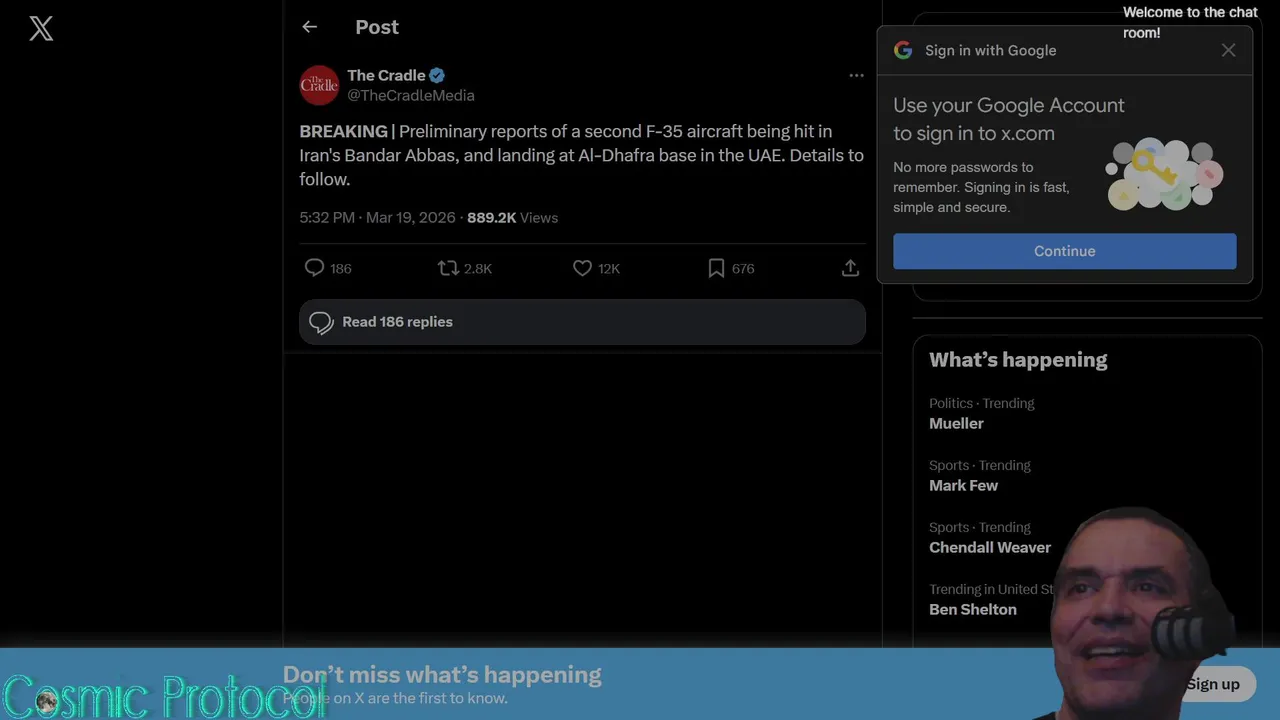This screenshot has width=1280, height=720.
Task: Like the post with 12K heart
Action: click(582, 268)
